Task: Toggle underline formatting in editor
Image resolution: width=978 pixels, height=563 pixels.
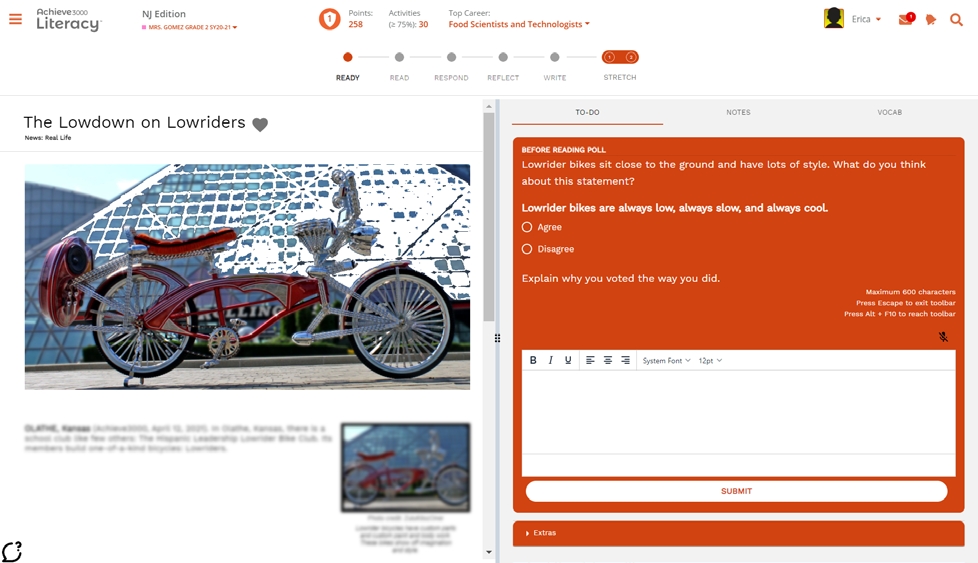Action: point(568,360)
